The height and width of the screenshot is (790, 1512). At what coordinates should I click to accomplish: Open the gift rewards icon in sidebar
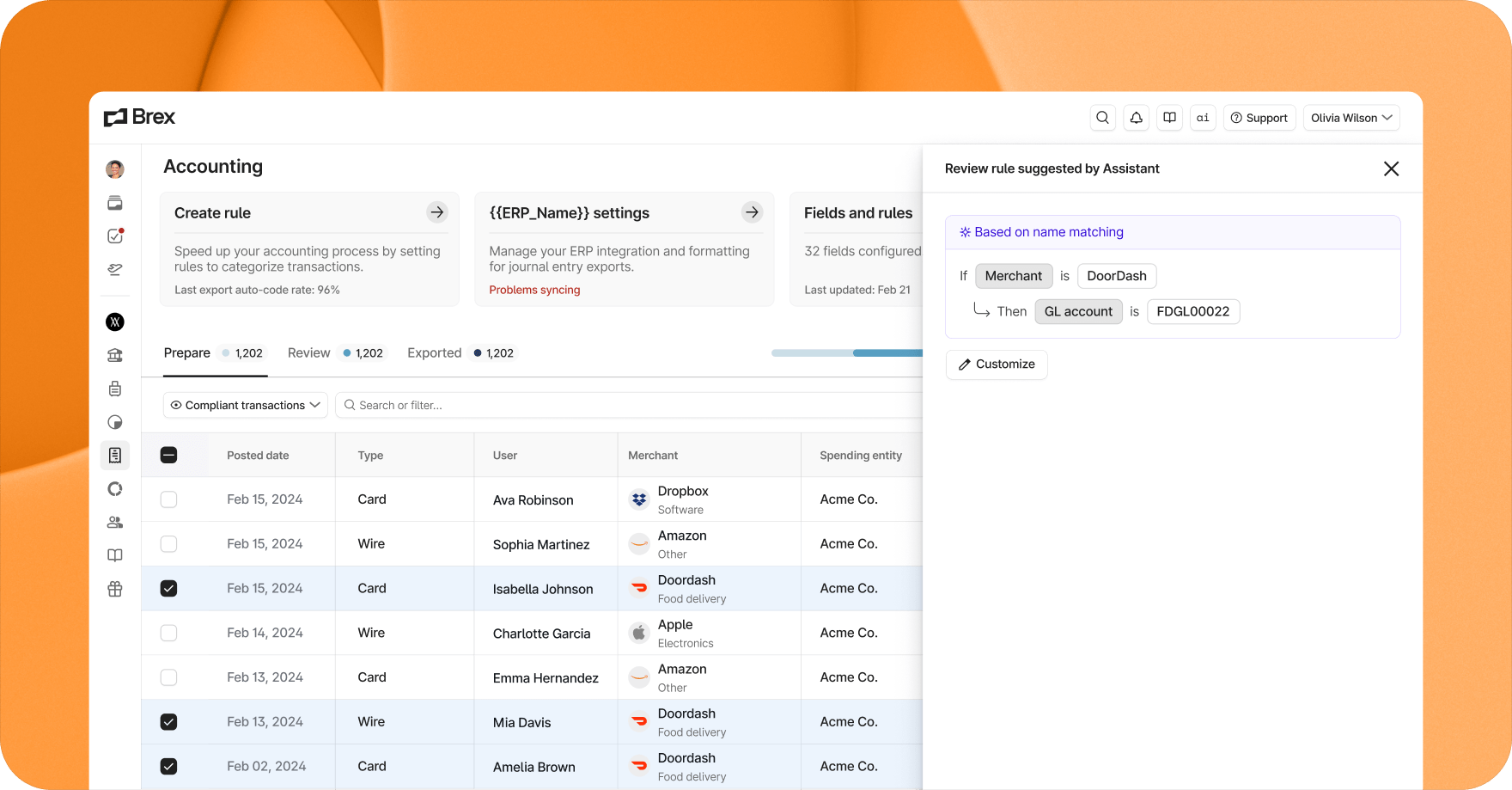tap(115, 589)
